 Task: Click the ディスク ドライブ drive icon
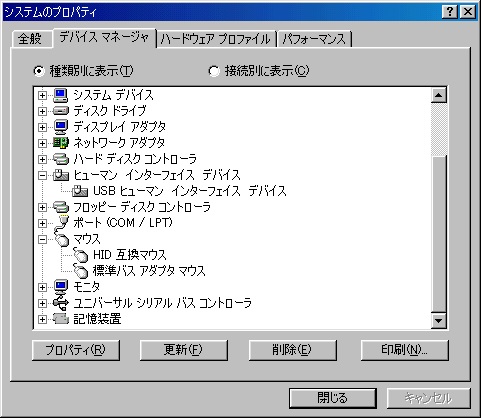(61, 111)
